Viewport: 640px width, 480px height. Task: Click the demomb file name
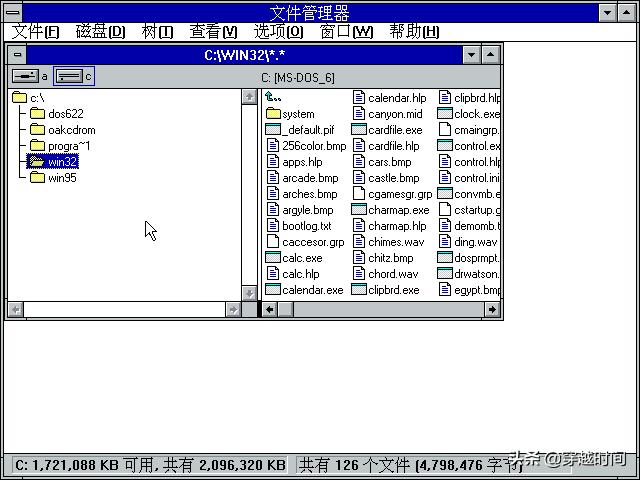click(x=477, y=226)
